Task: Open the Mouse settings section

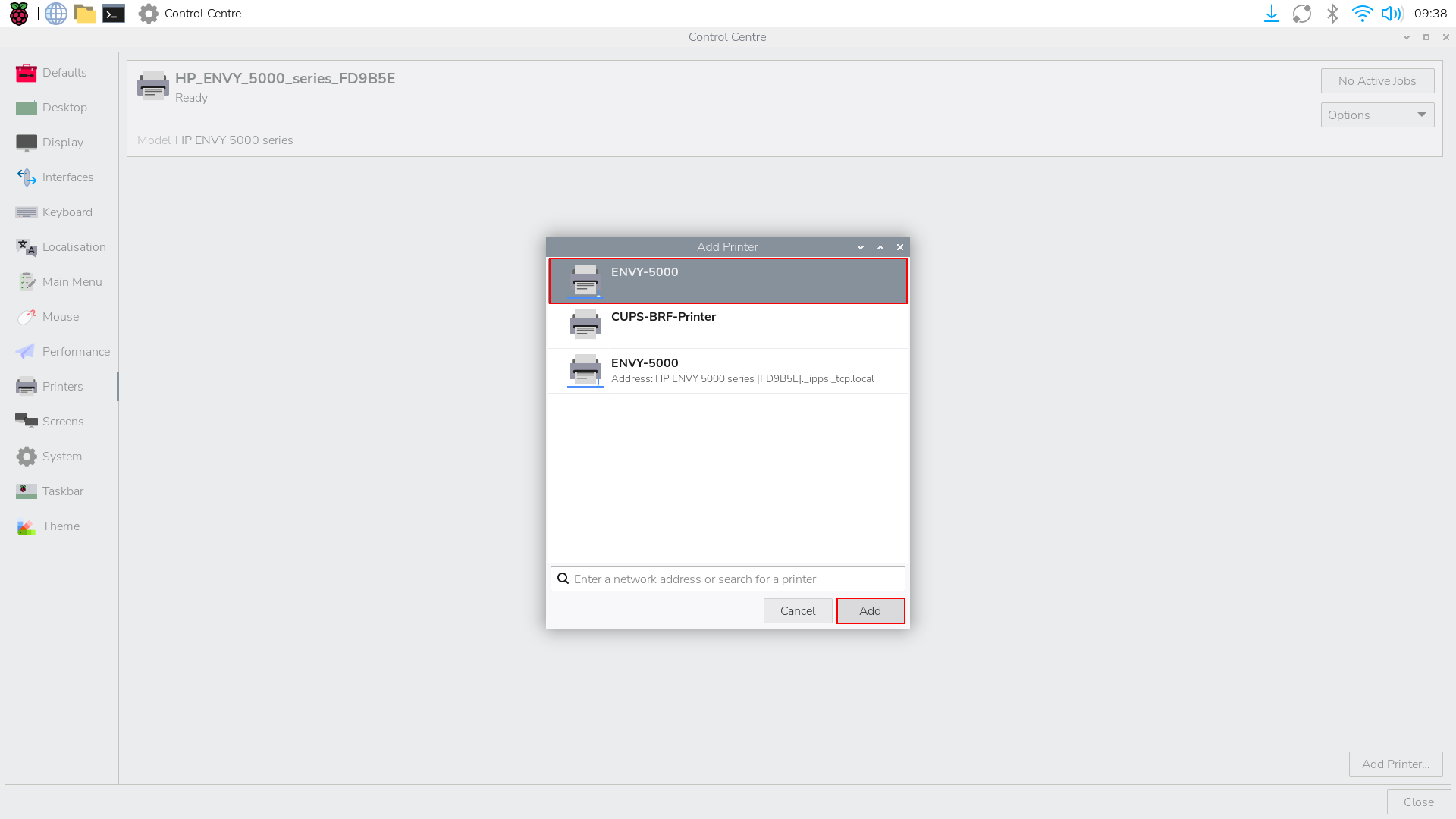Action: 62,317
